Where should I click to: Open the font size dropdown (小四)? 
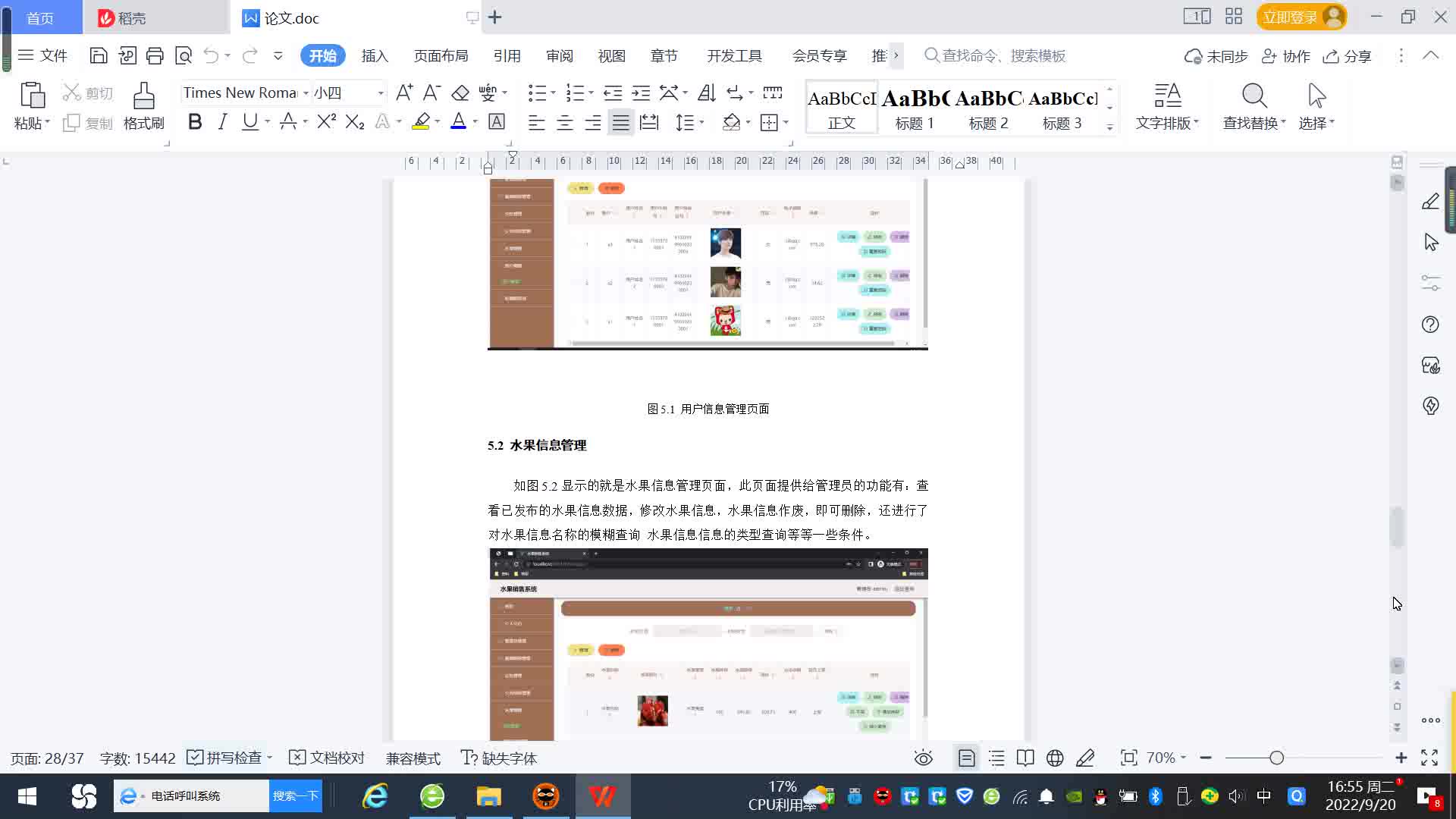click(x=381, y=93)
